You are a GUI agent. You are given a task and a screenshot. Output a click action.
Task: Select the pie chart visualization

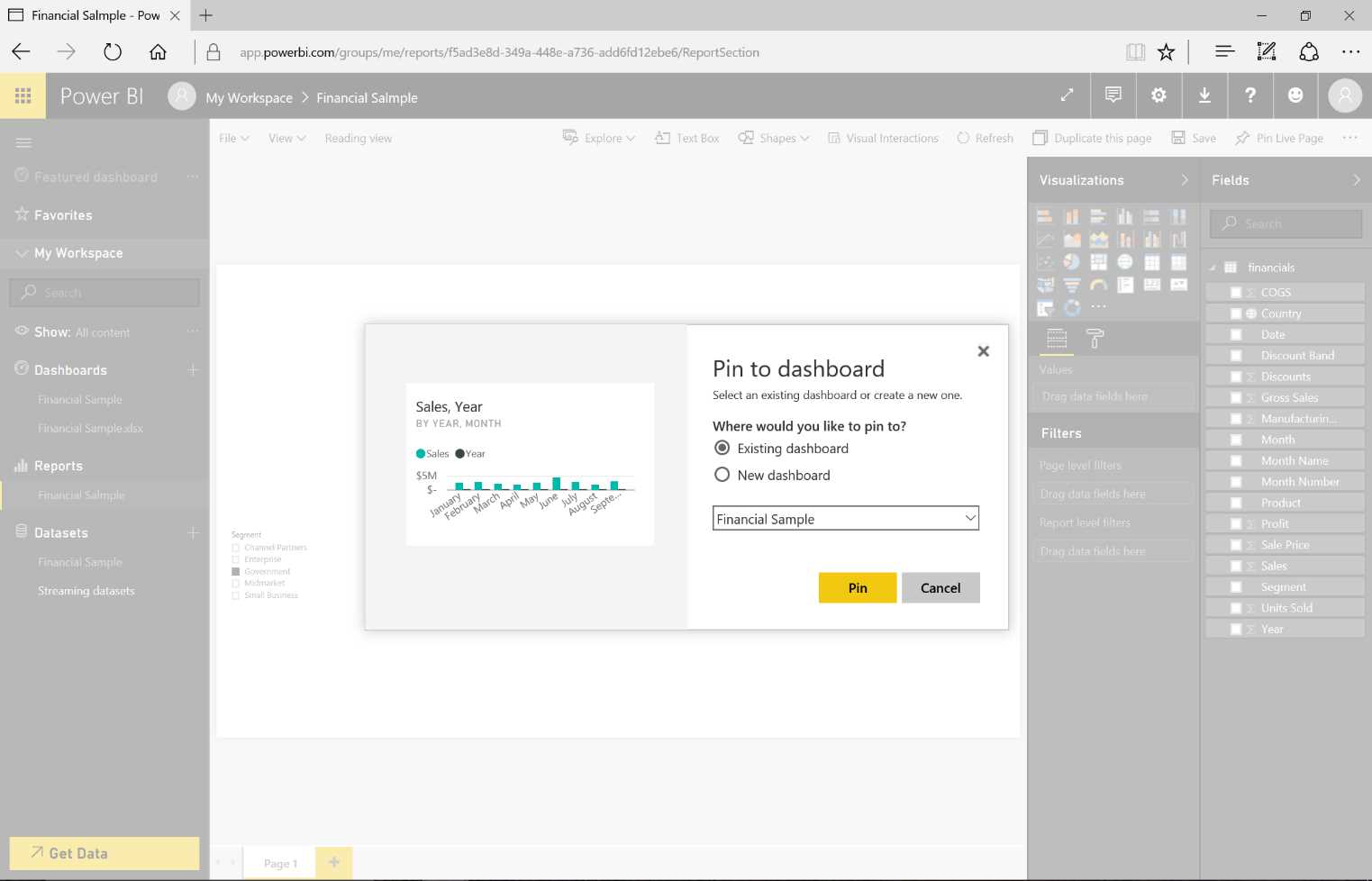click(x=1071, y=261)
